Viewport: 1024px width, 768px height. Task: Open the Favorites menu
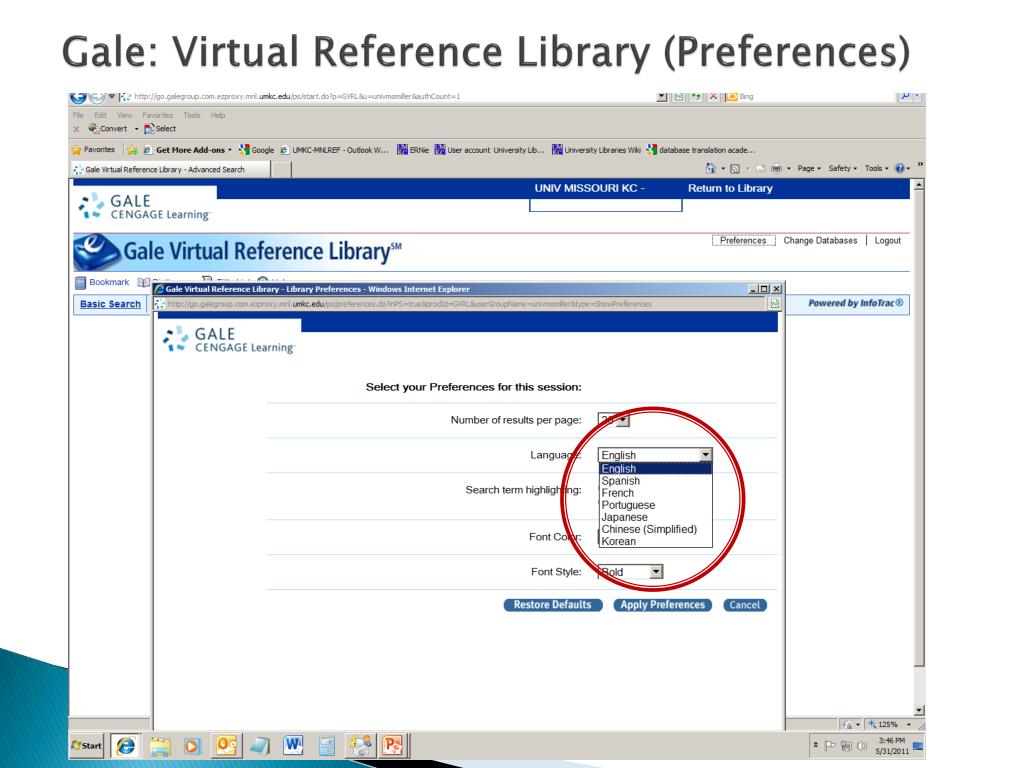click(x=157, y=115)
